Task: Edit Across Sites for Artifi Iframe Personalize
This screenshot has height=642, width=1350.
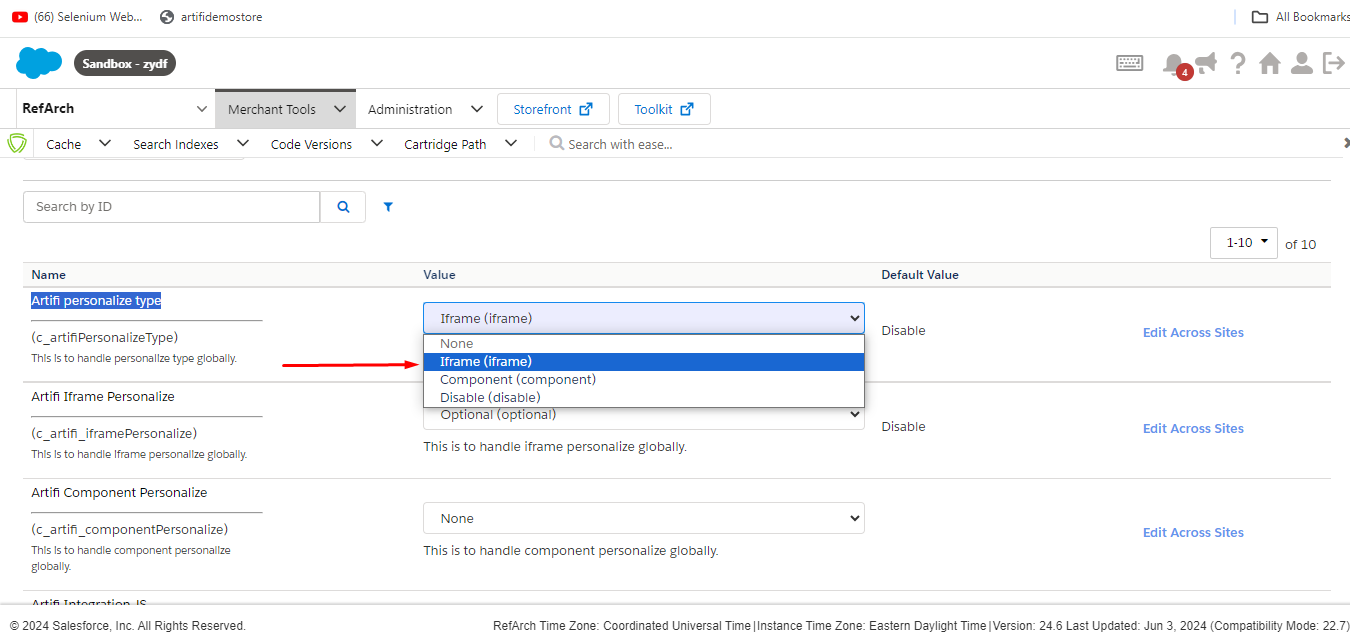Action: pos(1193,428)
